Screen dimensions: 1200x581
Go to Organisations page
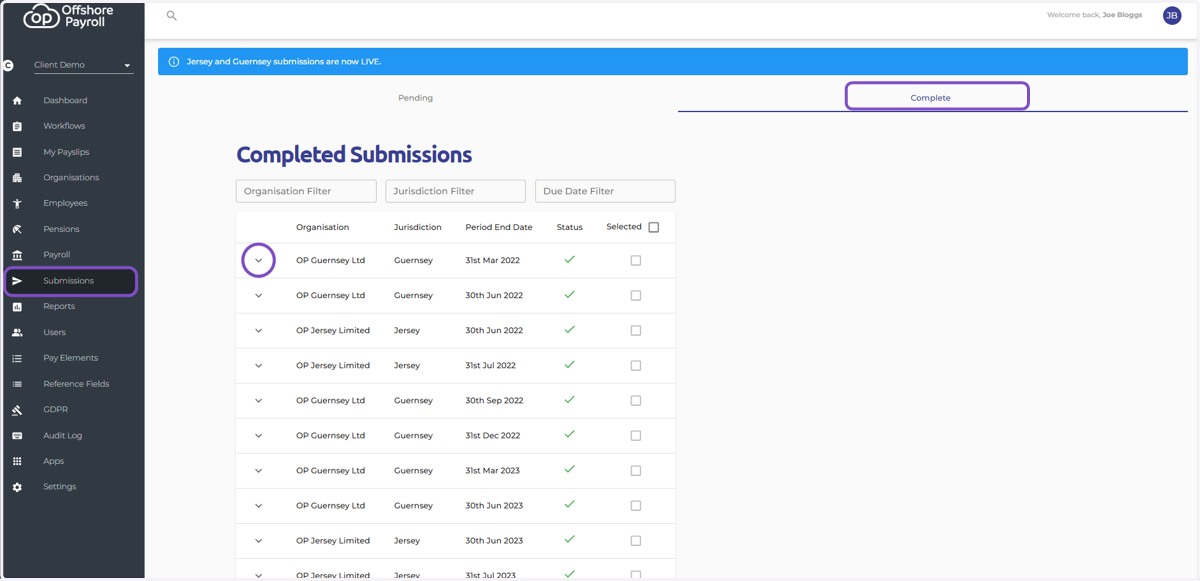click(72, 178)
